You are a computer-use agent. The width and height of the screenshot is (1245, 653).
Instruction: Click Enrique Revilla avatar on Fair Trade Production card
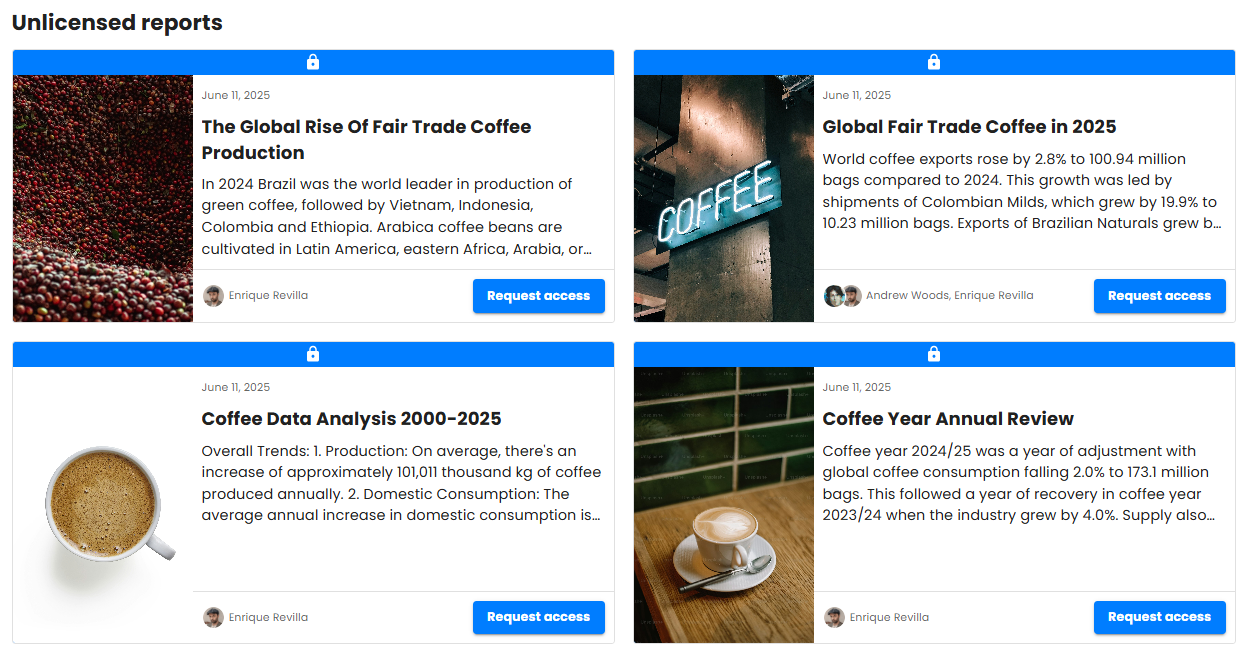[x=213, y=296]
